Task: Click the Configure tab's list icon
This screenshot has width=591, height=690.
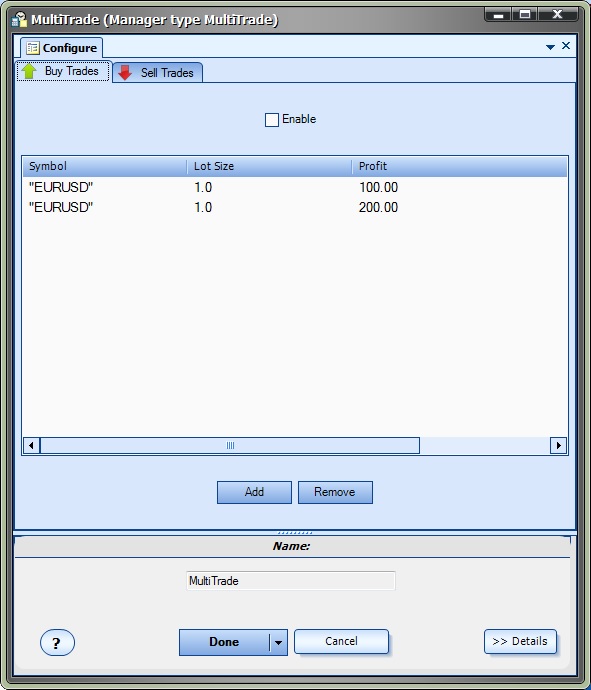Action: [33, 48]
